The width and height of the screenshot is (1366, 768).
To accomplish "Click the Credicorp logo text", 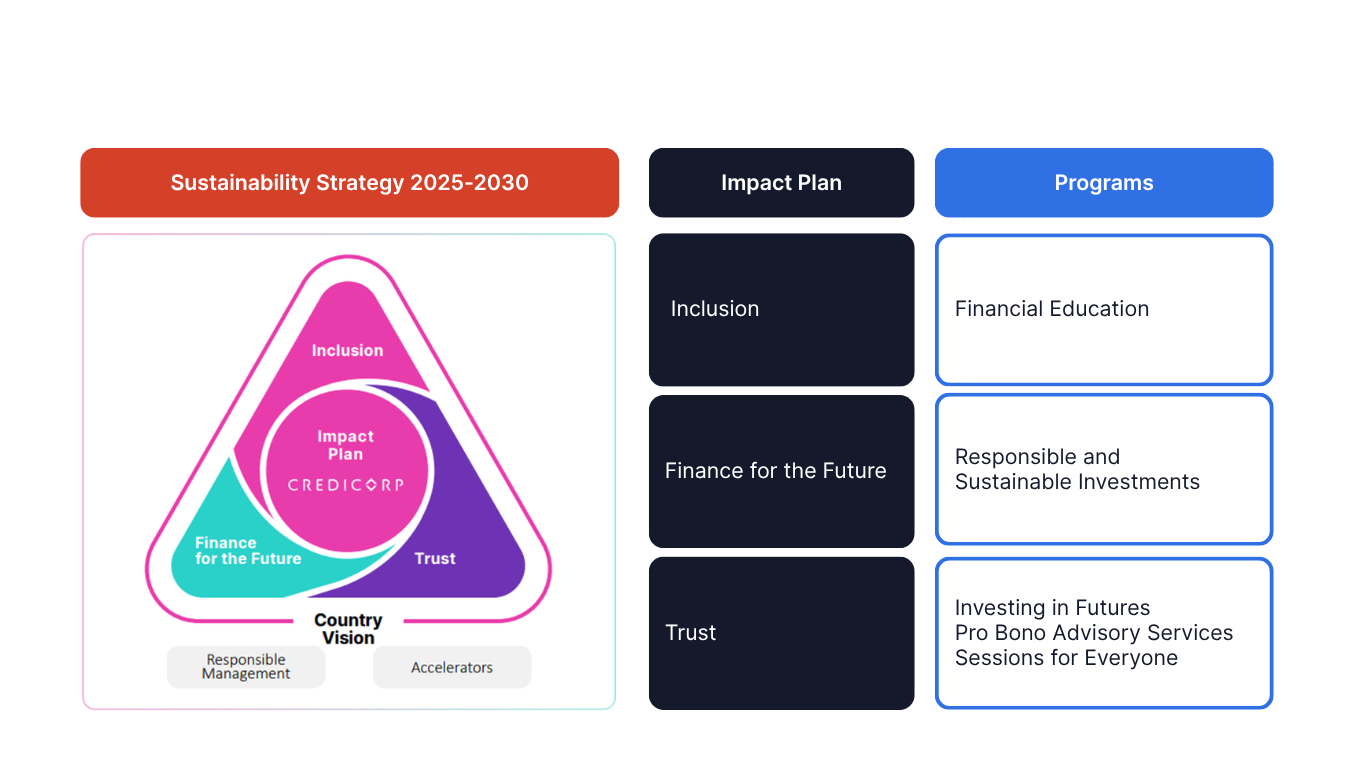I will [346, 485].
